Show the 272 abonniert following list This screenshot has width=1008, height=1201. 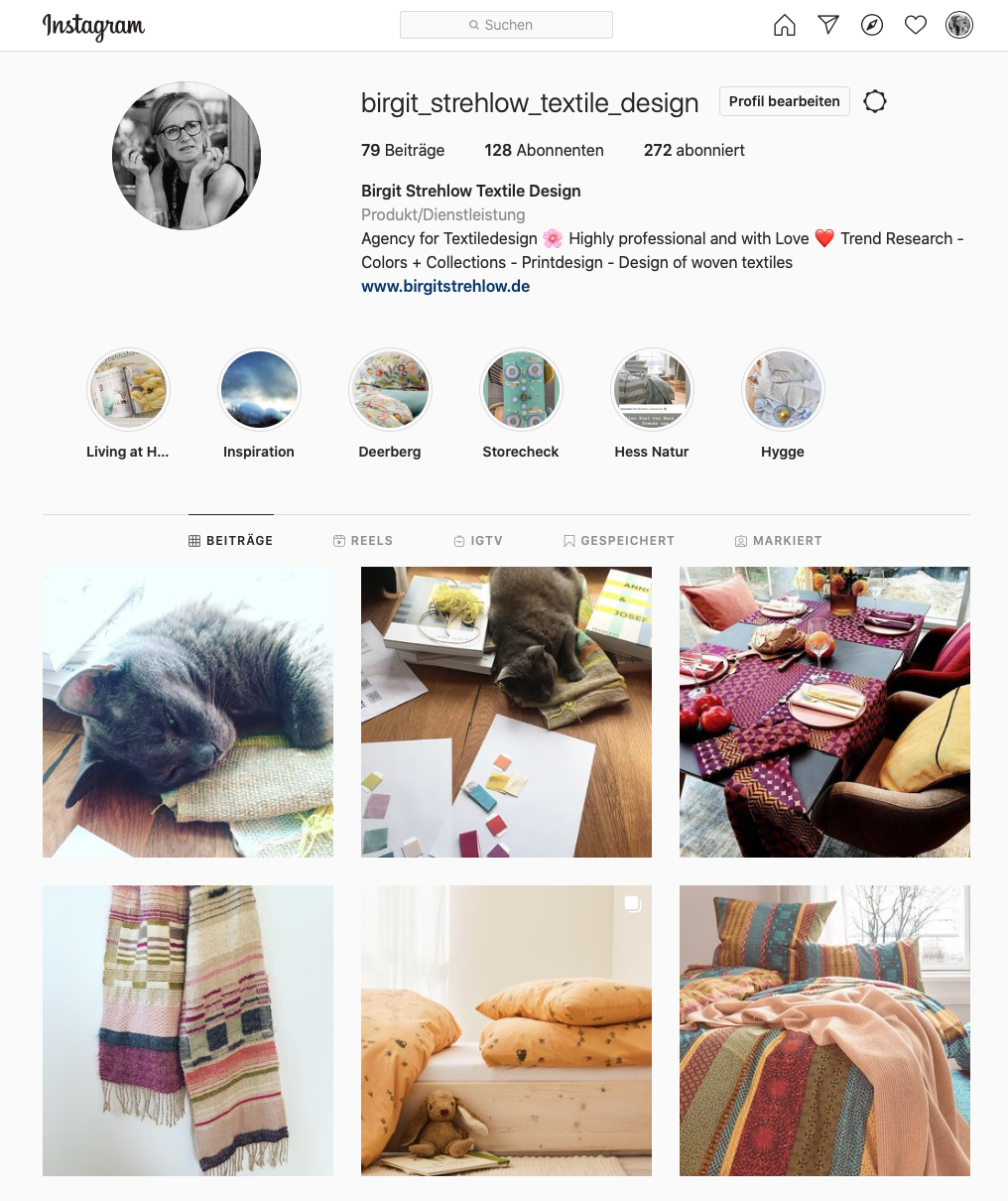tap(694, 150)
